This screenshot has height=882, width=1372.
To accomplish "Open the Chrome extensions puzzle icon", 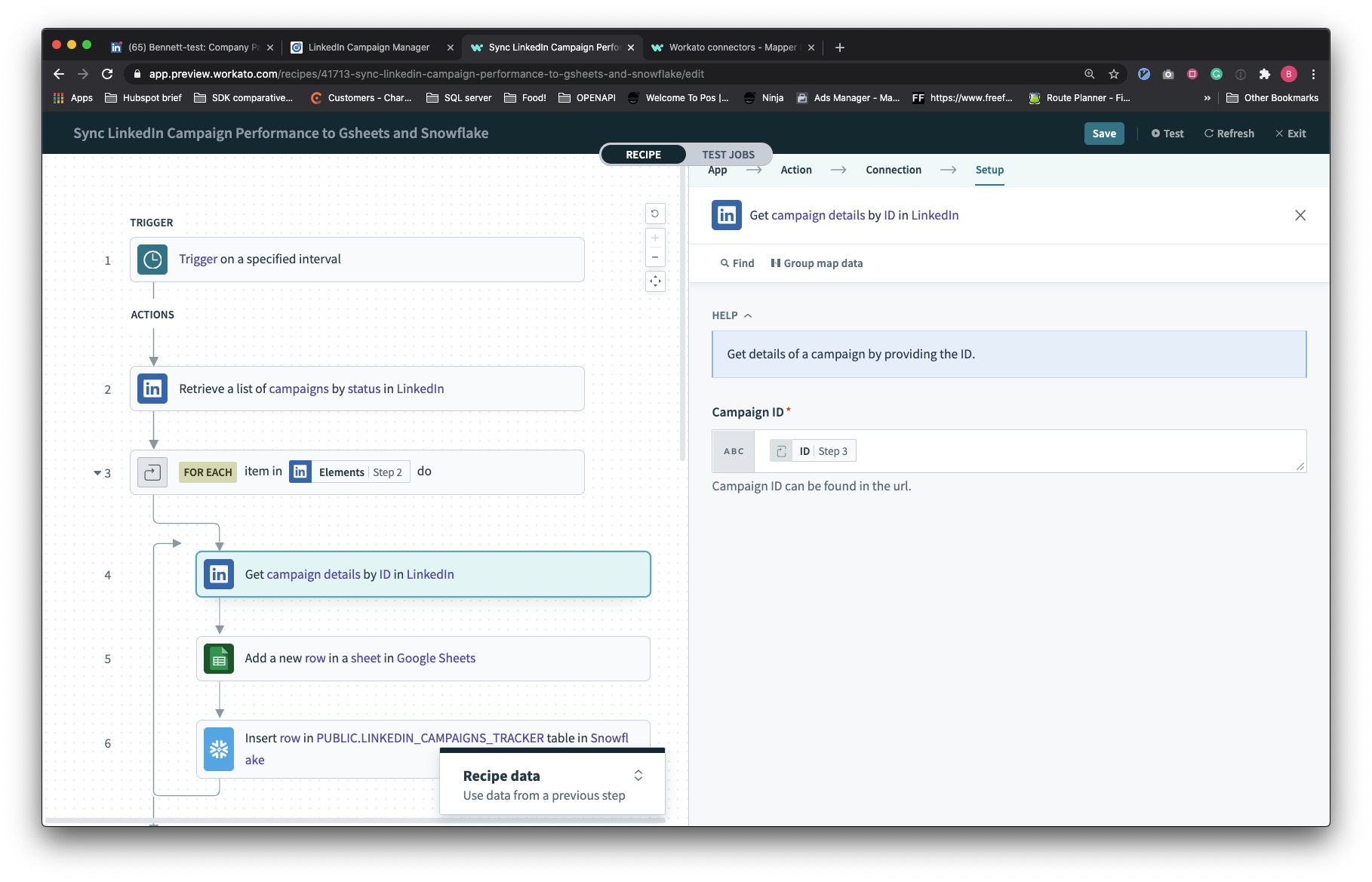I will pos(1265,74).
